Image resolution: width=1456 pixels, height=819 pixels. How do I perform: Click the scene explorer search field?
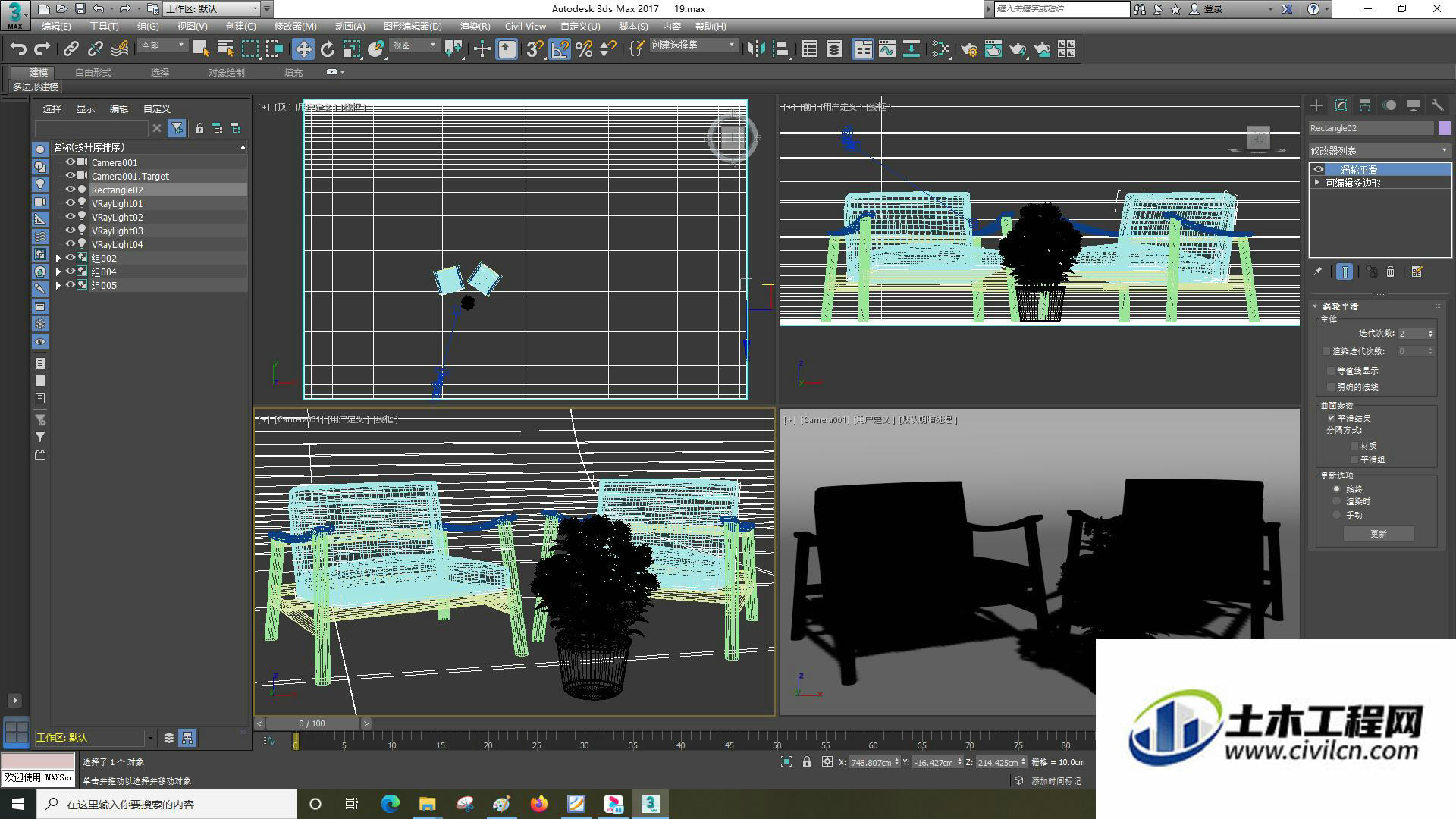click(x=92, y=128)
